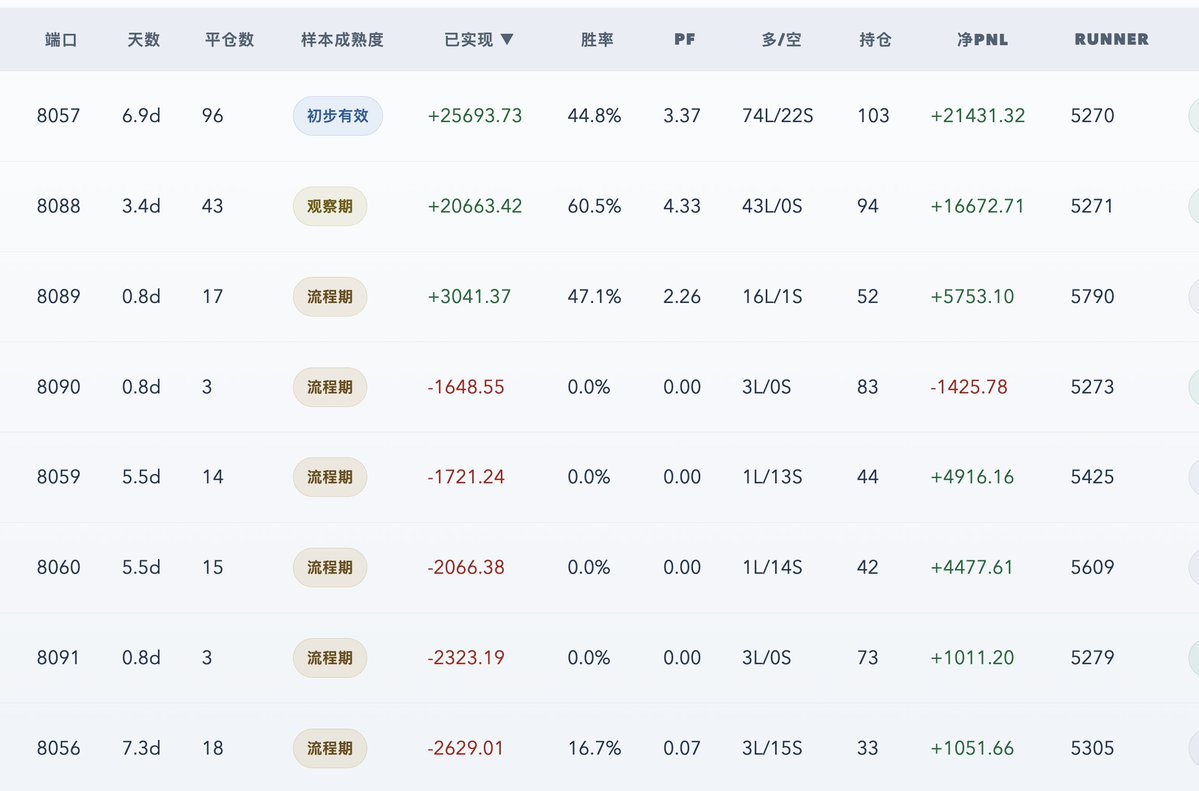Screen dimensions: 1199x791
Task: Click the 端口 column header
Action: click(x=61, y=40)
